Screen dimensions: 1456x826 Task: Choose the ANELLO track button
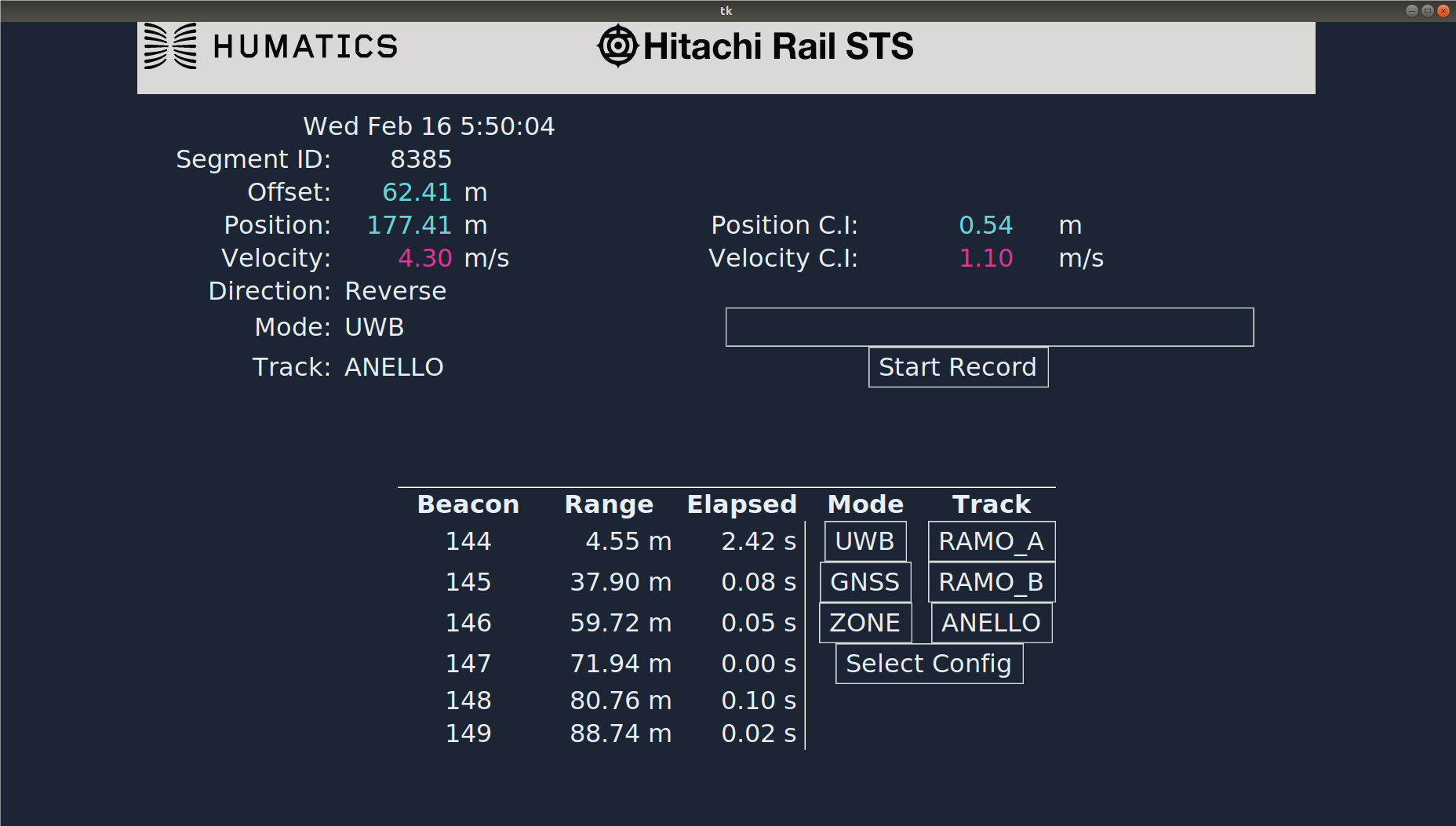tap(992, 623)
